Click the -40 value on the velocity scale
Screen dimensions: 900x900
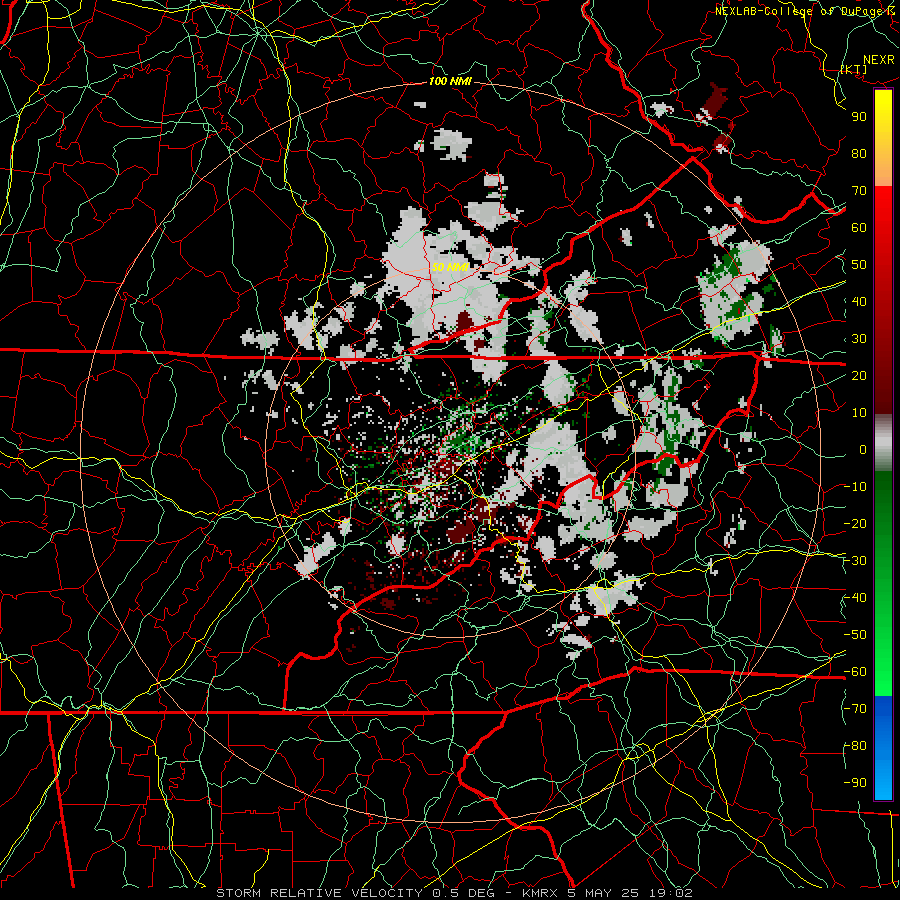click(855, 598)
